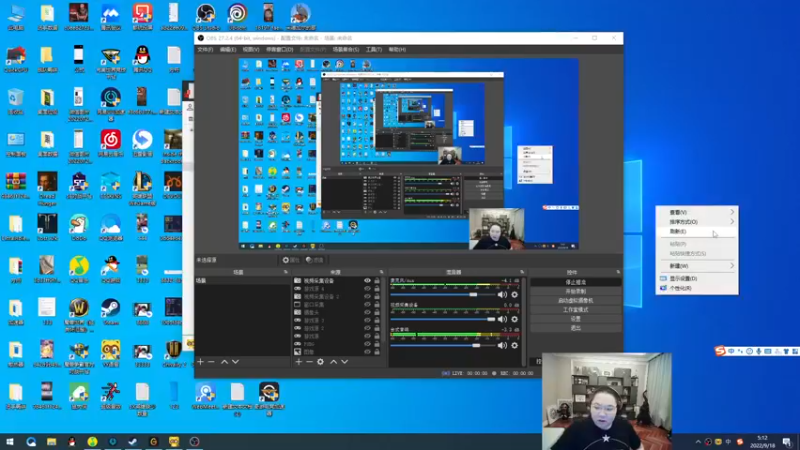Image resolution: width=800 pixels, height=450 pixels.
Task: Open the 视频采集设备 audio settings gear
Action: point(514,319)
